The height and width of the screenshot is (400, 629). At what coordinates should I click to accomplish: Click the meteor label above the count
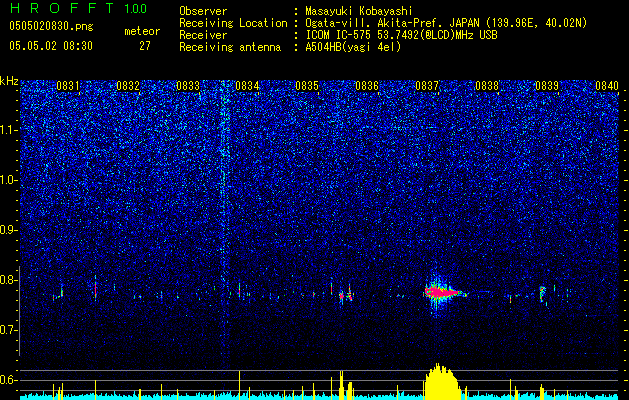click(142, 31)
